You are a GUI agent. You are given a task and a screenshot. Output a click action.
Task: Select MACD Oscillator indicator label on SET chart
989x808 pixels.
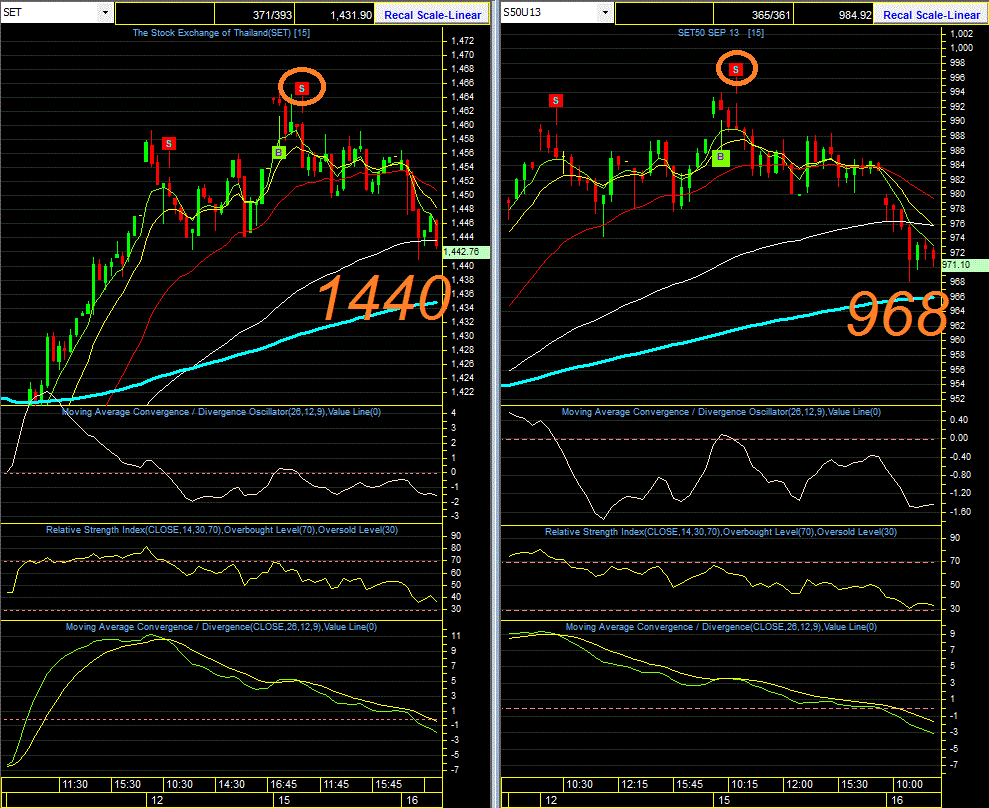[x=221, y=412]
